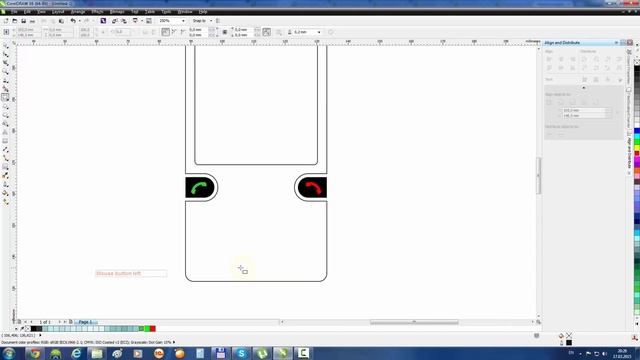Viewport: 640px width, 360px height.
Task: Click the New document icon
Action: pyautogui.click(x=6, y=21)
